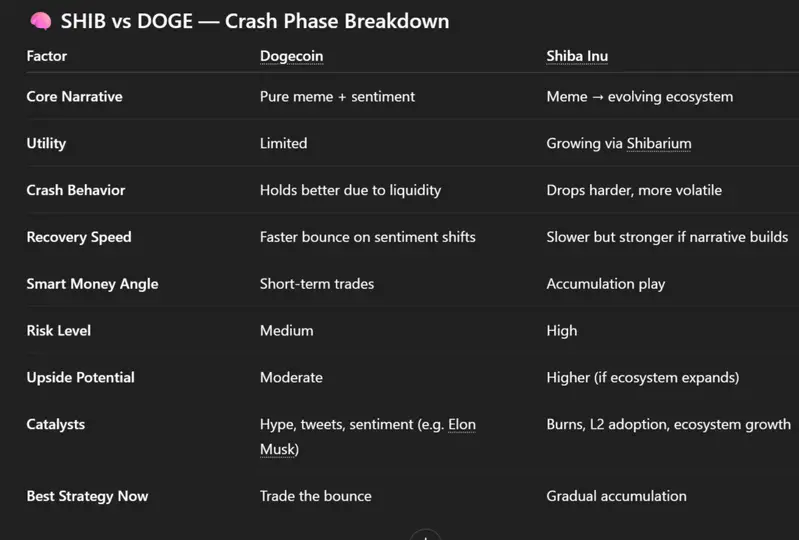Select the Smart Money Angle row label

click(x=92, y=284)
